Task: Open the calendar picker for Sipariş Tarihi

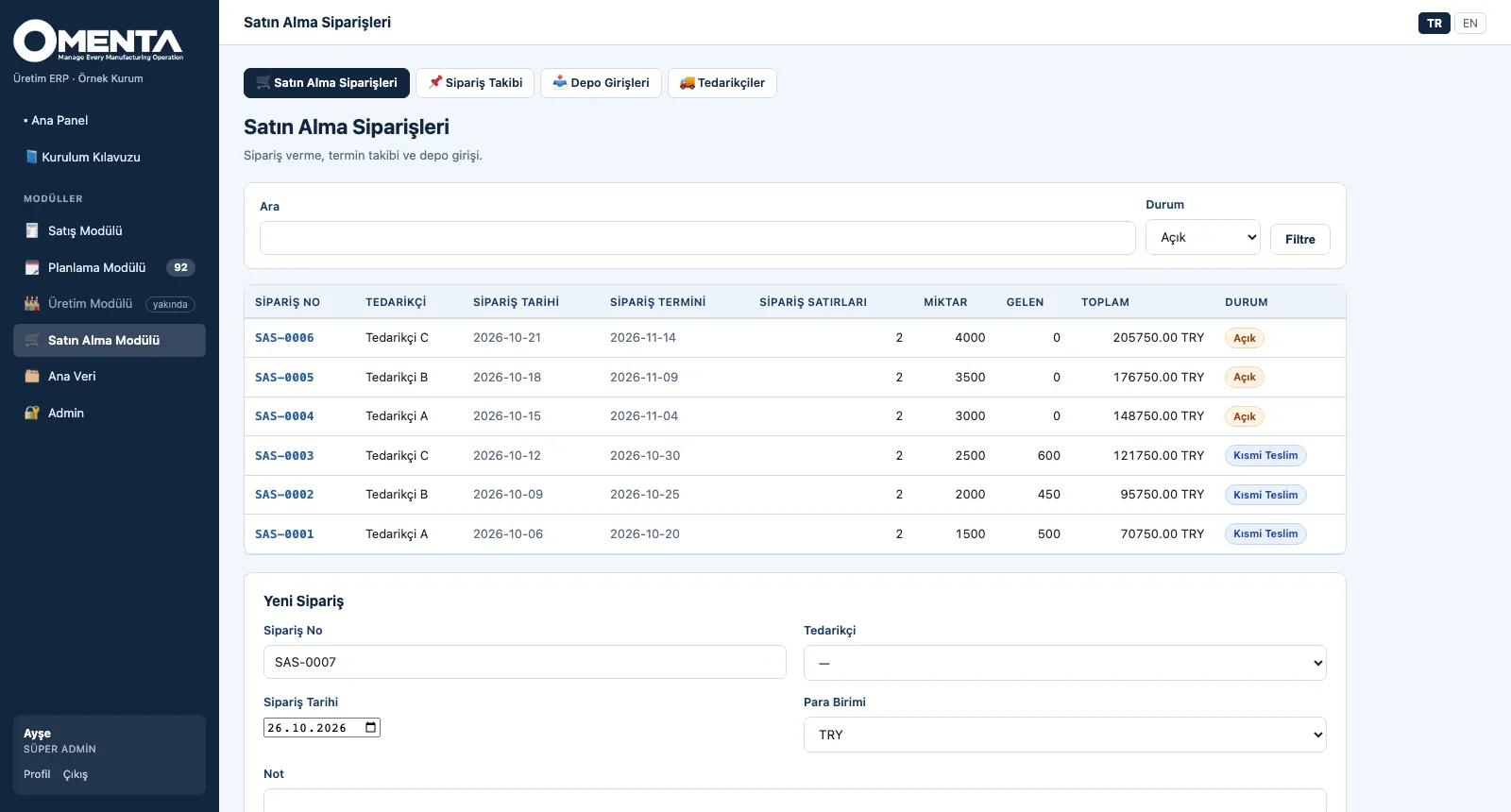Action: pyautogui.click(x=371, y=727)
